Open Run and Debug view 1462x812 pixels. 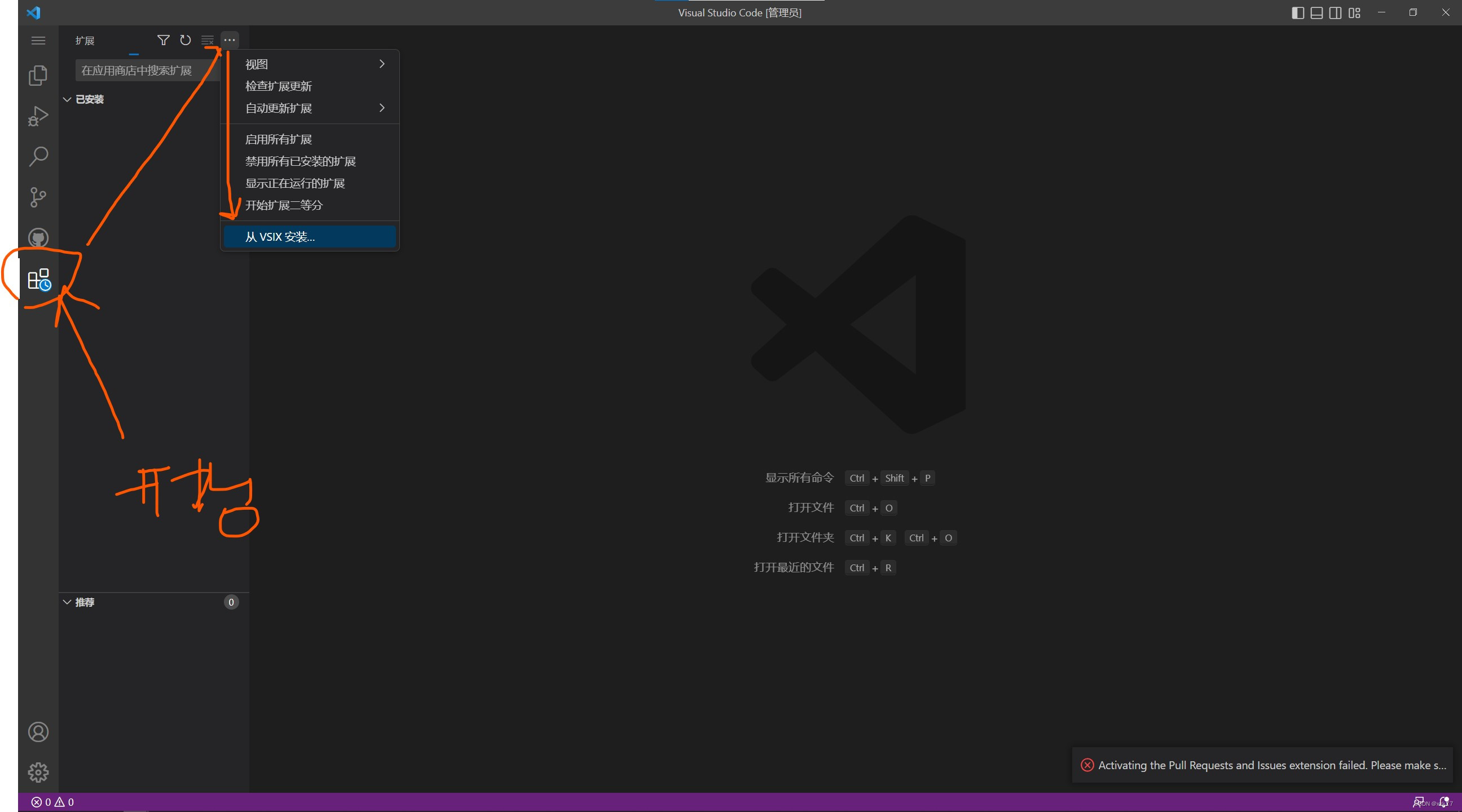click(x=38, y=116)
